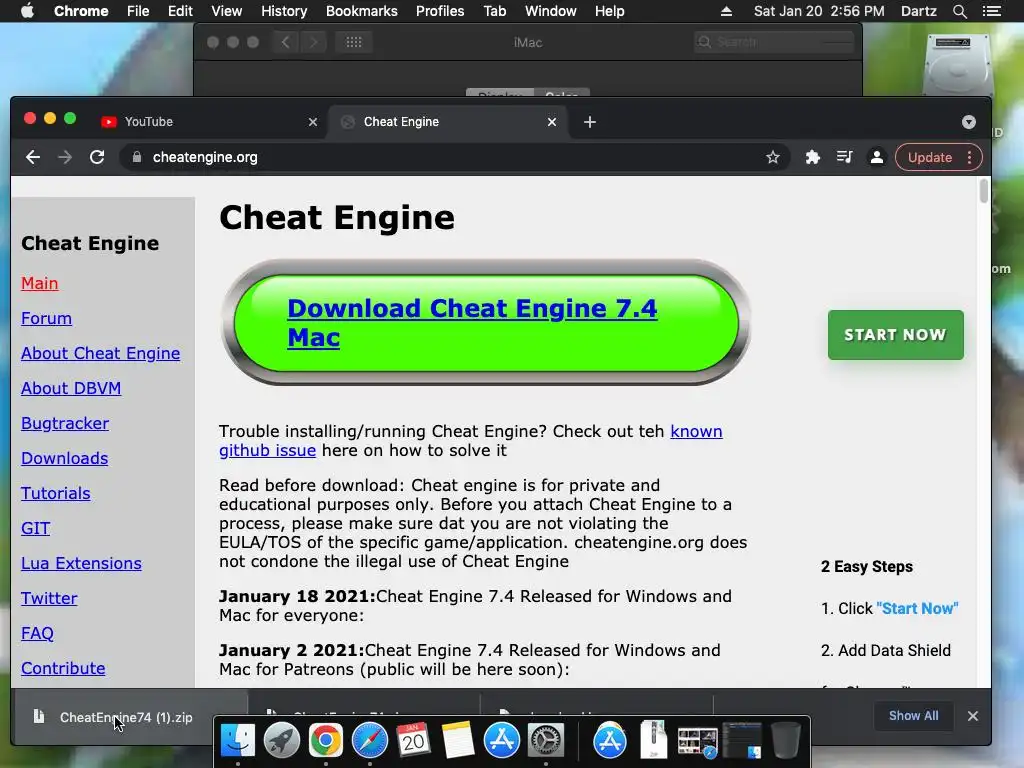
Task: Click the date and time in menu bar
Action: tap(819, 11)
